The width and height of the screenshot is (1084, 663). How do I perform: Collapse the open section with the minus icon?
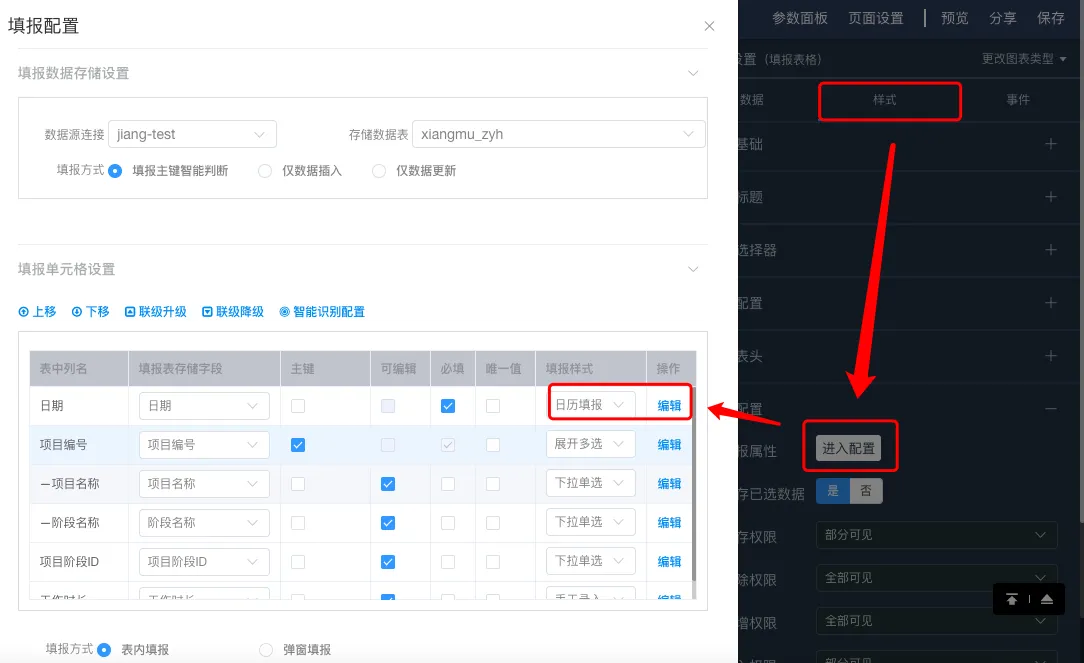click(x=1051, y=409)
